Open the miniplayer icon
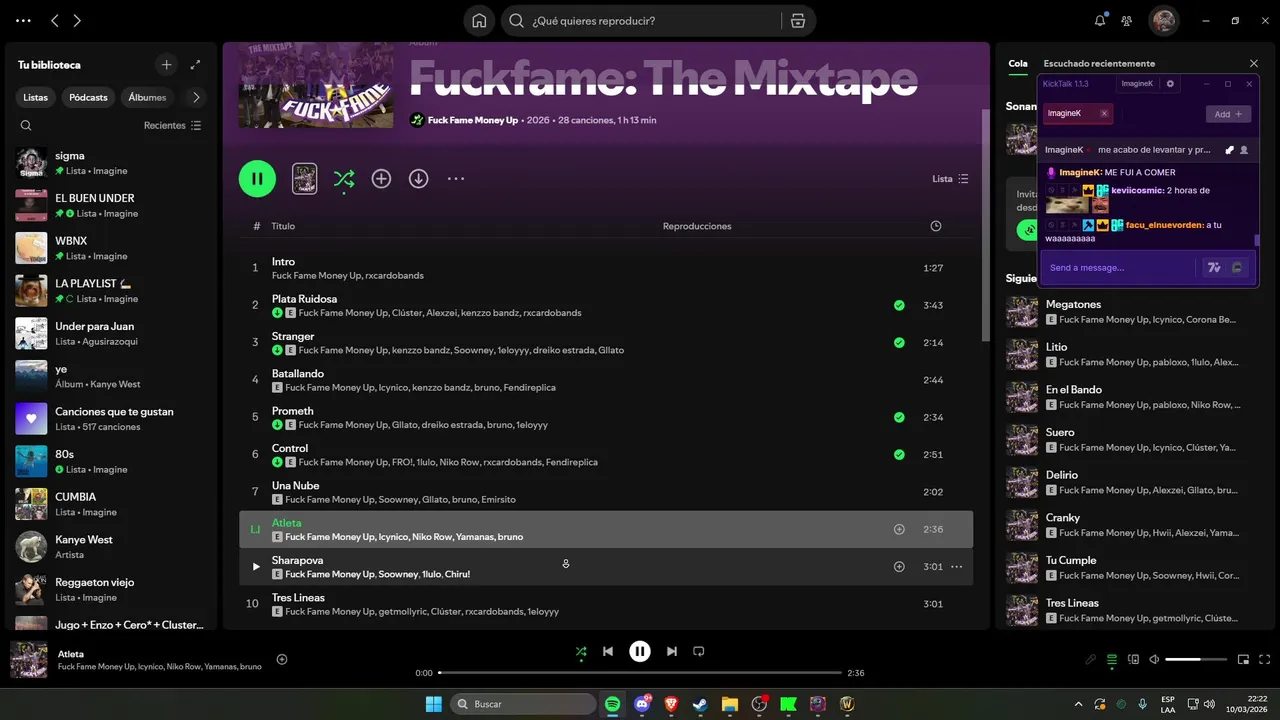The image size is (1280, 720). (x=1244, y=660)
